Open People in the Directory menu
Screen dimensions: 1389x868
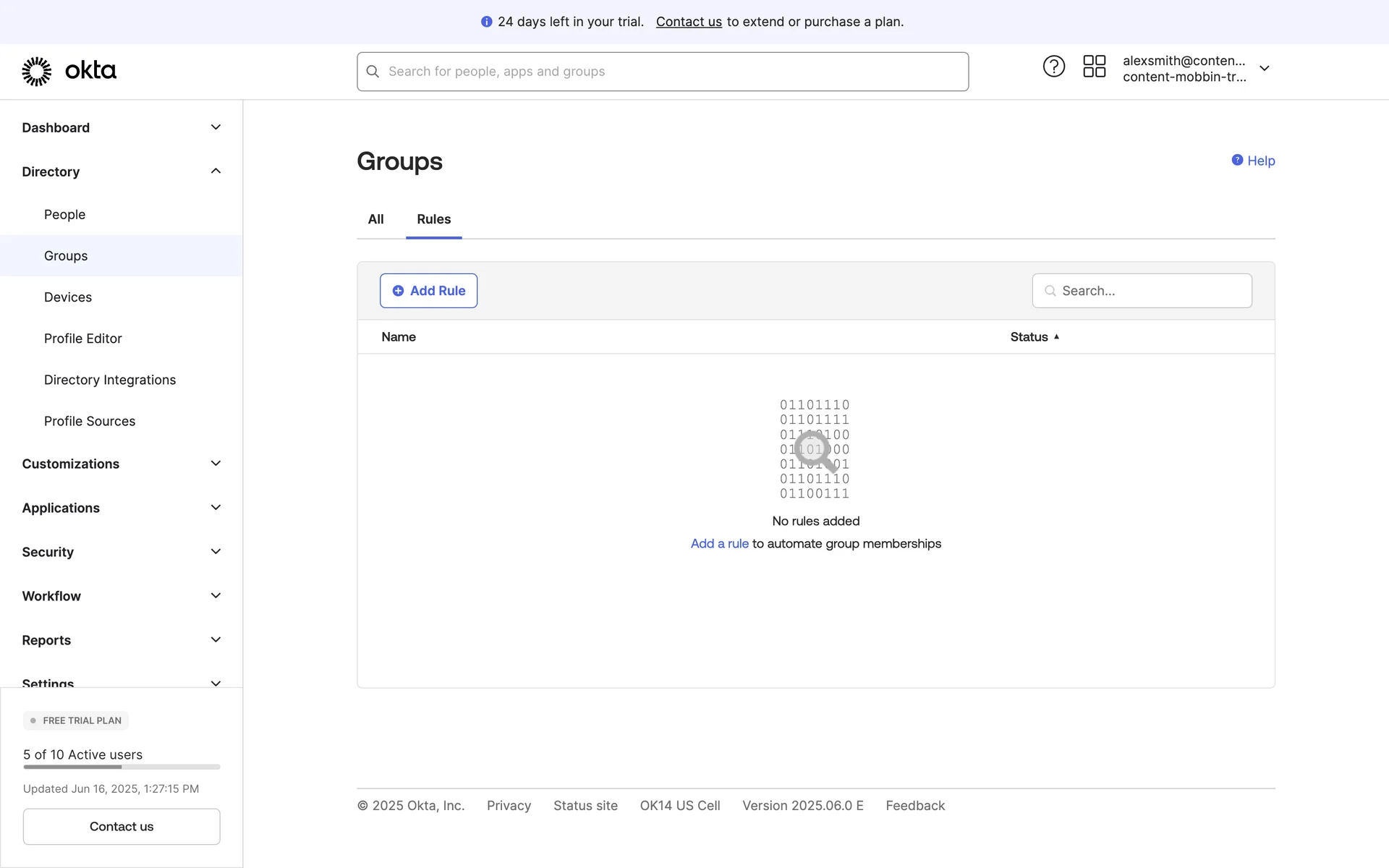pos(64,215)
